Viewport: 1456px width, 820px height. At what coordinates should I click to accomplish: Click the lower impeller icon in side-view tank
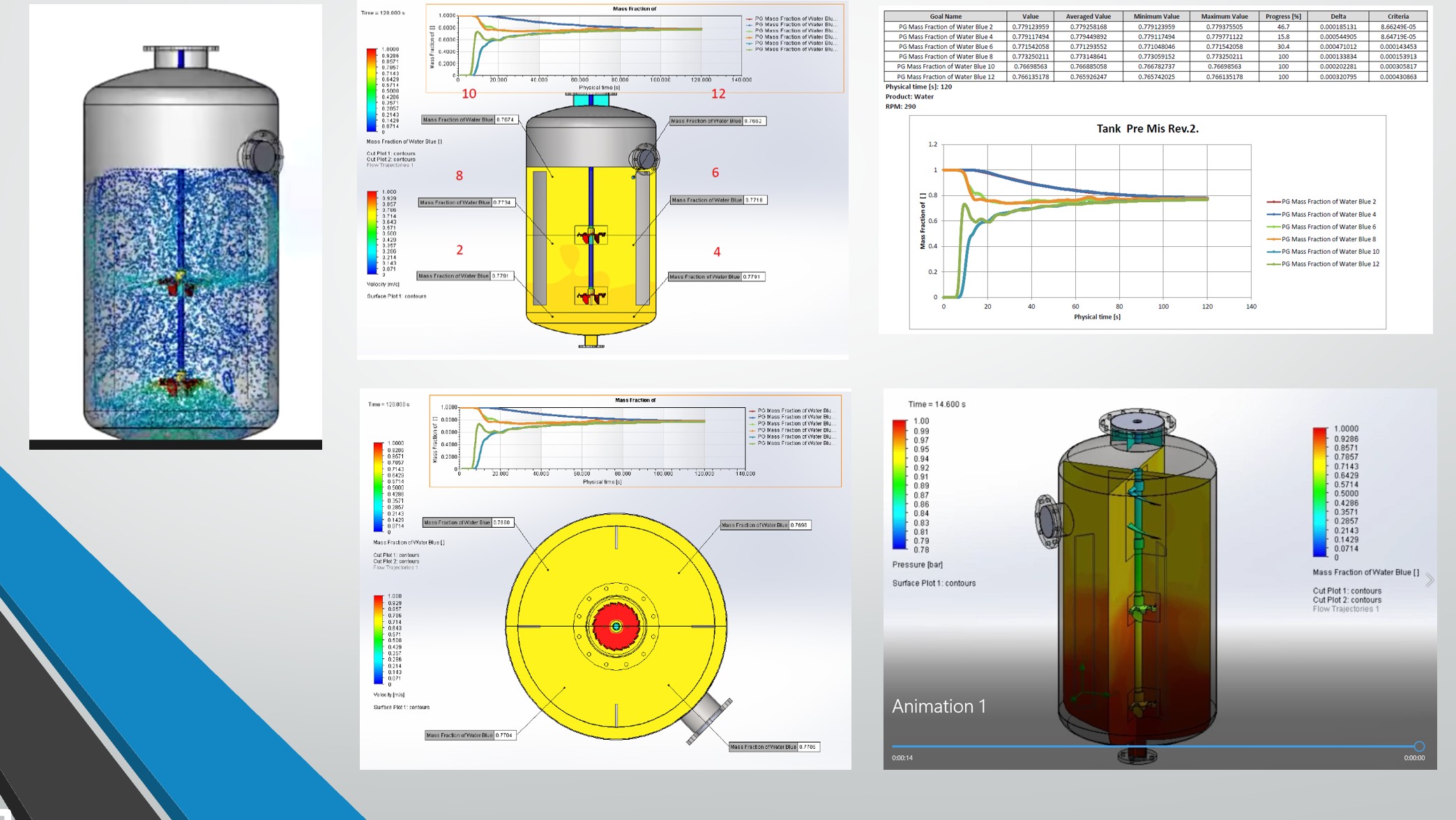coord(591,296)
